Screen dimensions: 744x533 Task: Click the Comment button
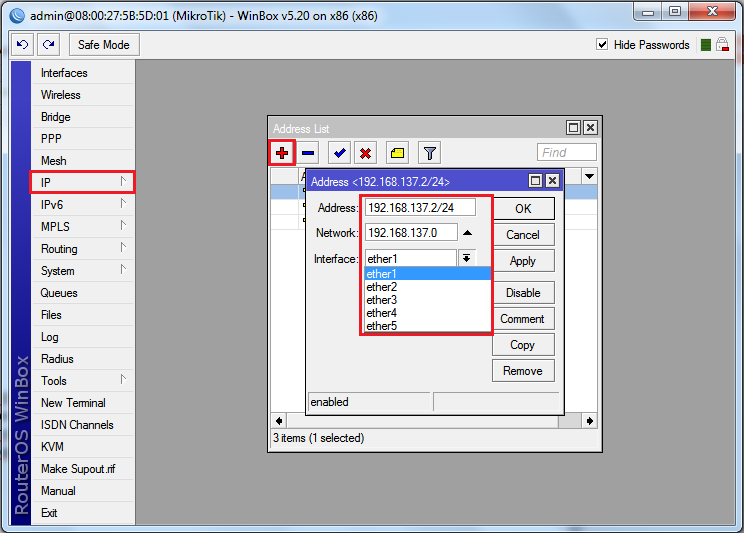pyautogui.click(x=523, y=319)
